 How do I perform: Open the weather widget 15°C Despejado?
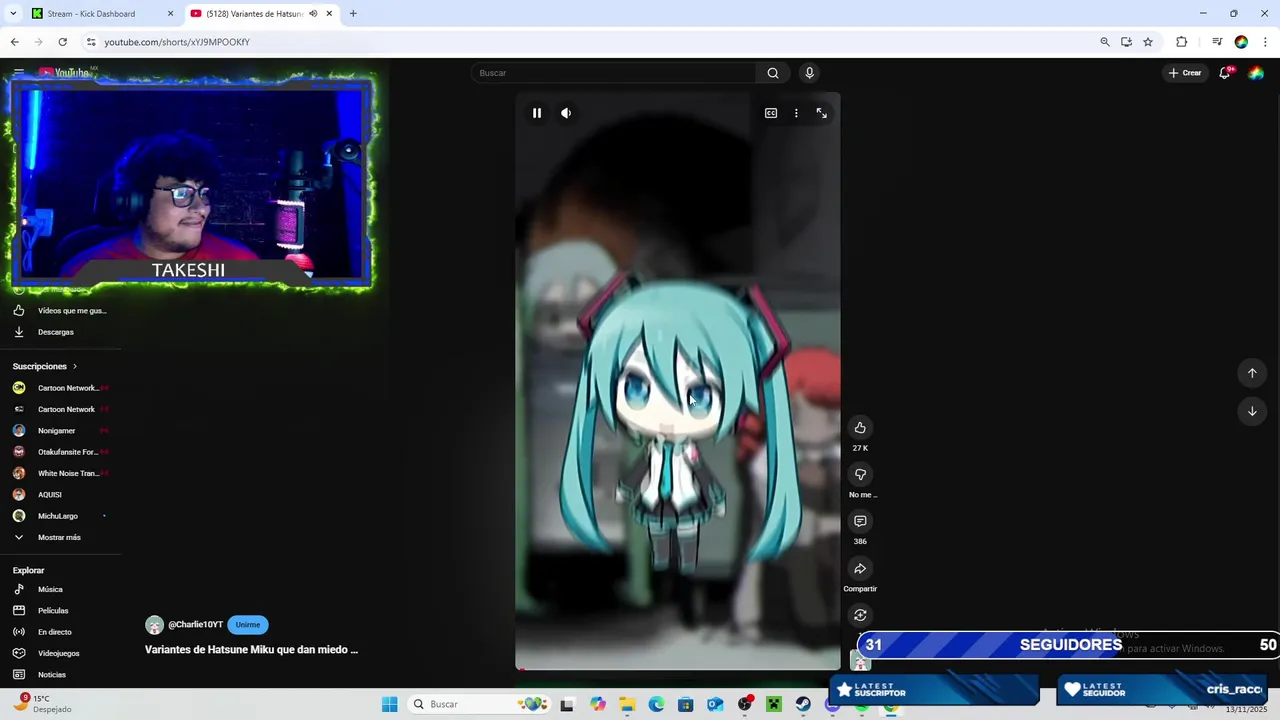42,704
